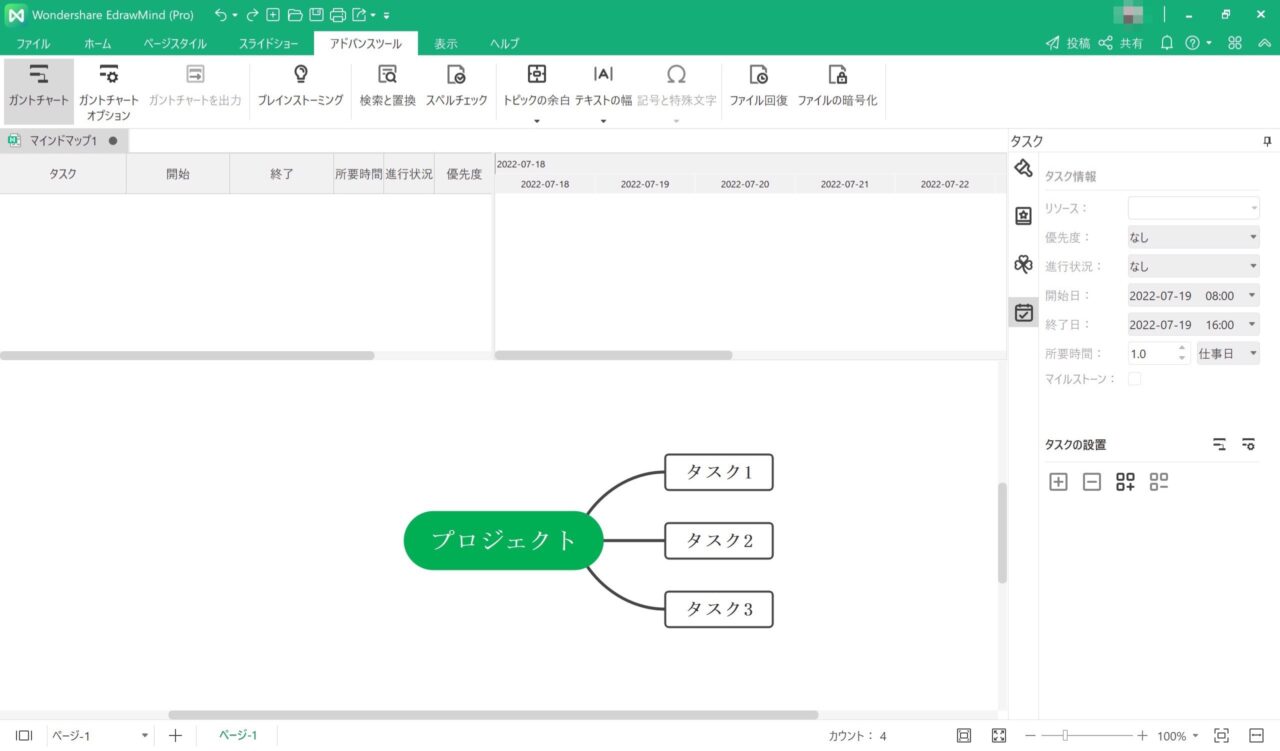
Task: Open the リソース resource dropdown
Action: [1194, 208]
